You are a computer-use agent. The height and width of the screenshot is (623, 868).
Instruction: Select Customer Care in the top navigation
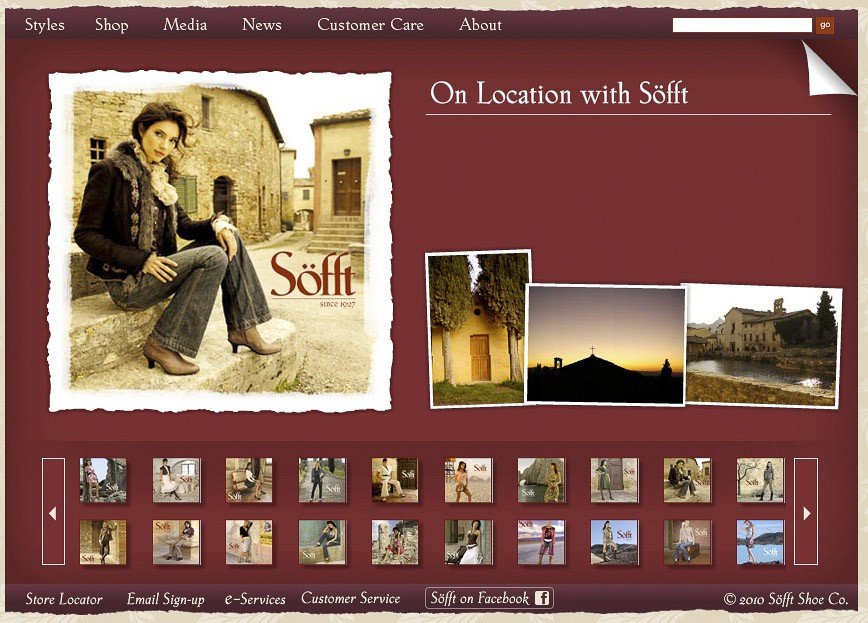tap(370, 25)
